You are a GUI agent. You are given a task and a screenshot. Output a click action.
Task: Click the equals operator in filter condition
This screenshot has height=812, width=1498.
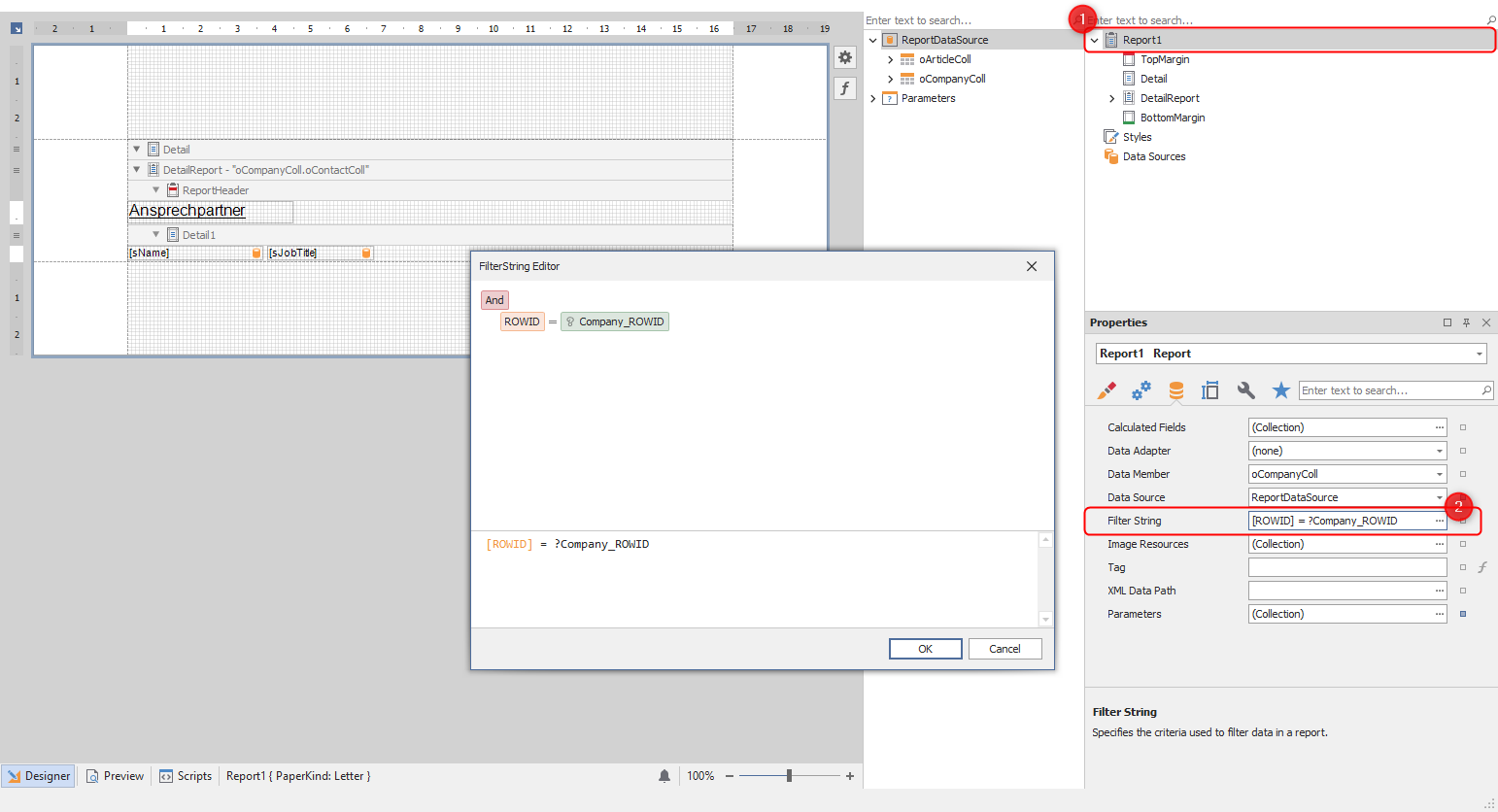553,321
